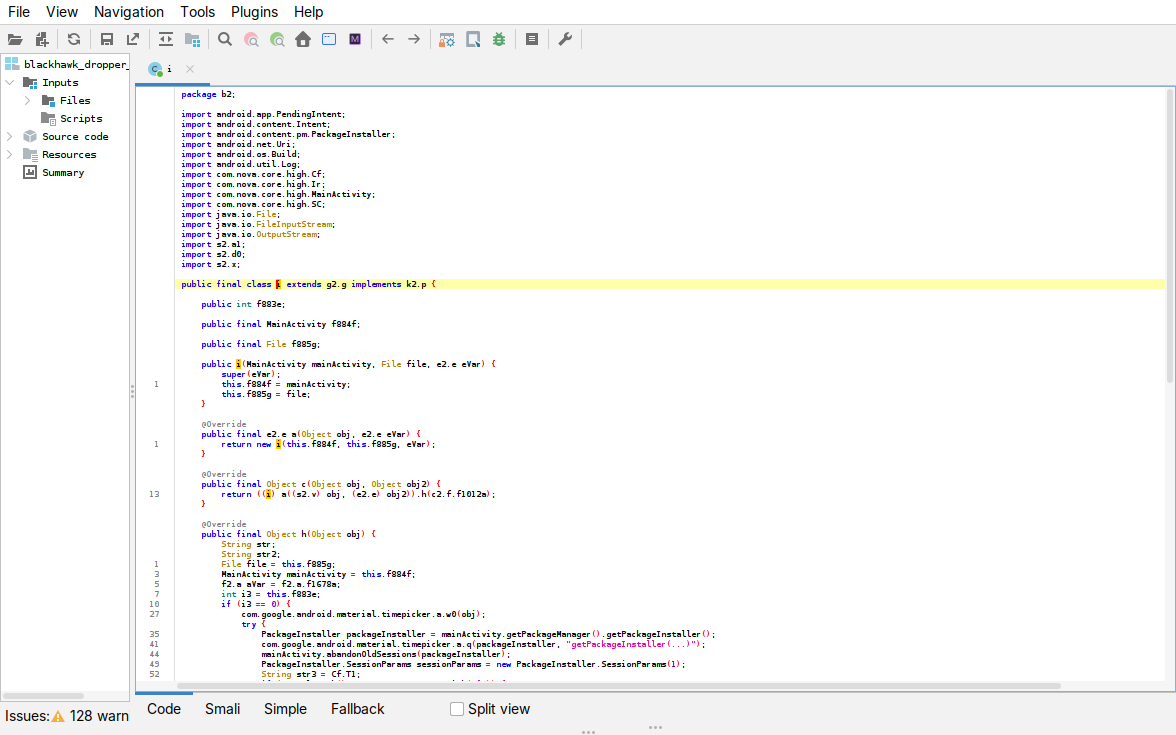Click the code editor vertical scrollbar
The height and width of the screenshot is (735, 1176).
click(1169, 236)
